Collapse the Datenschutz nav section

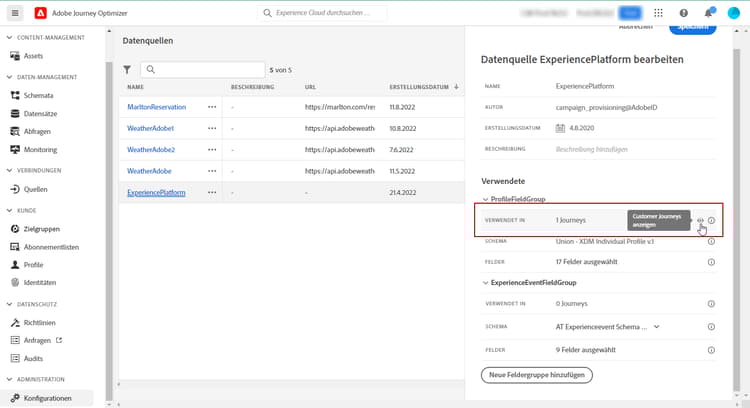pos(9,304)
